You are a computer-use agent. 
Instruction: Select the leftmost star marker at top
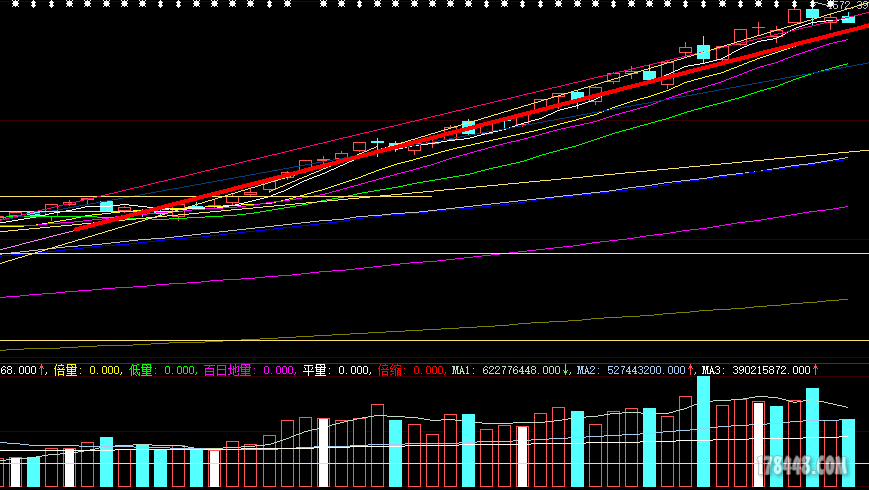pos(8,3)
